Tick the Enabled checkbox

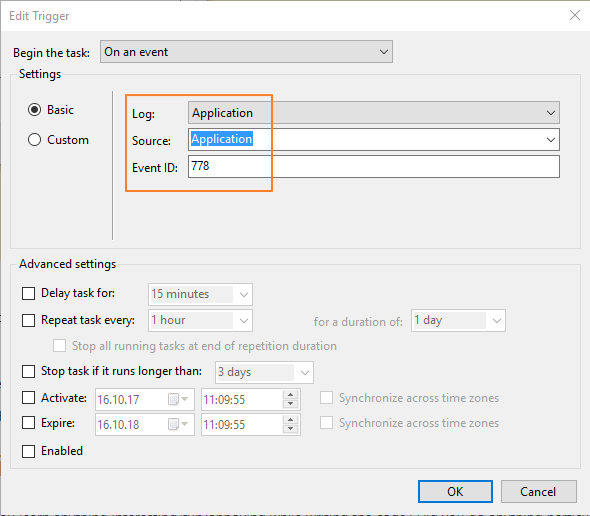coord(29,451)
